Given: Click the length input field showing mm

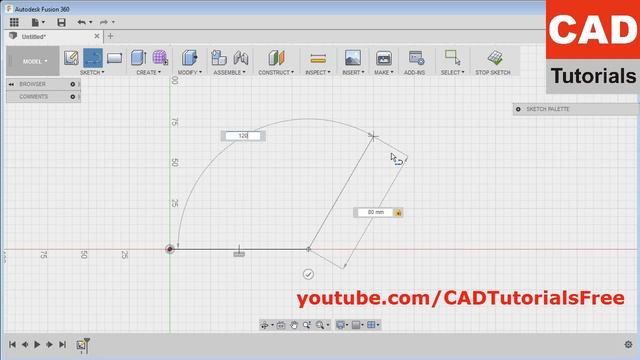Looking at the screenshot, I should 375,212.
